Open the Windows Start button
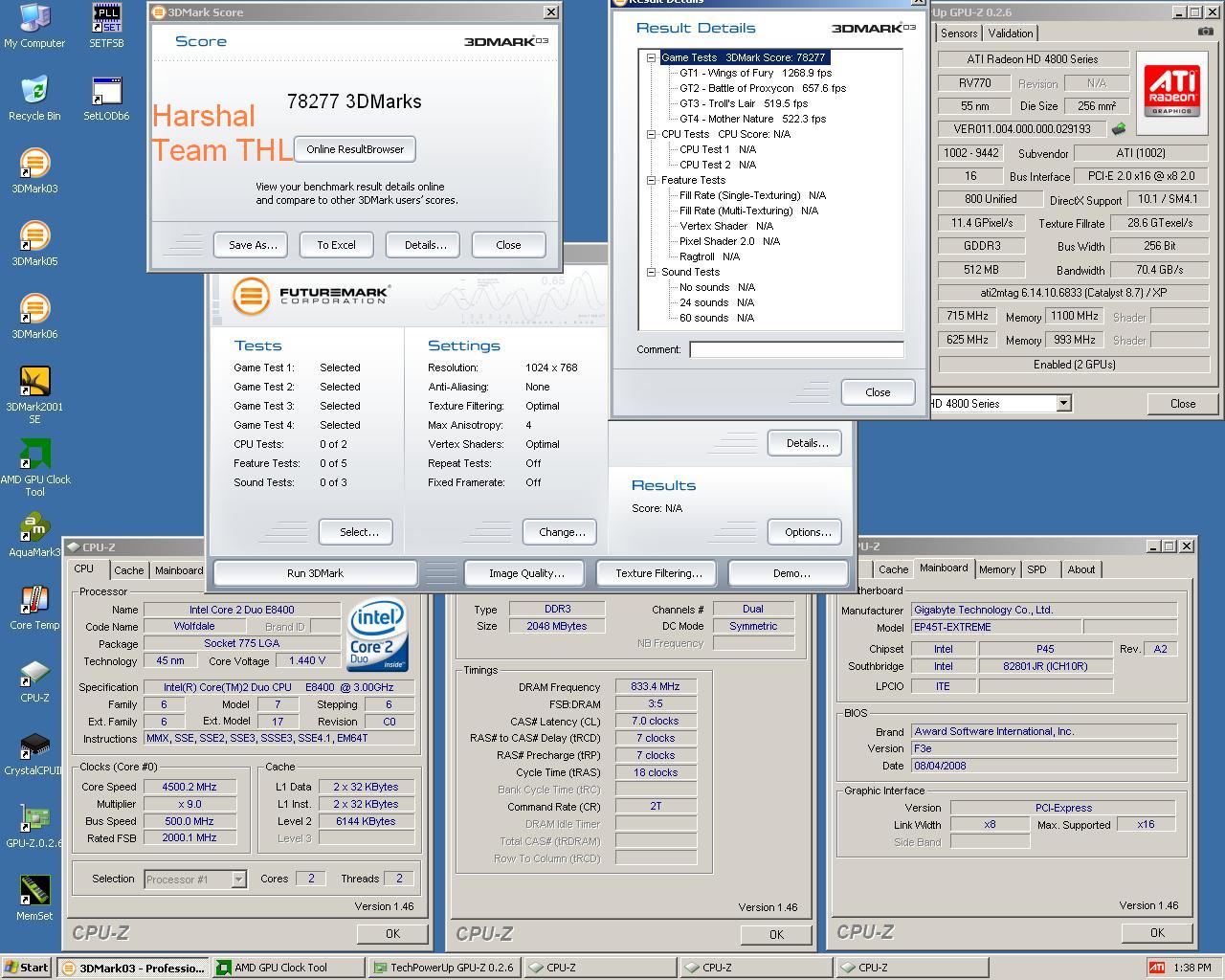The width and height of the screenshot is (1225, 980). point(27,968)
